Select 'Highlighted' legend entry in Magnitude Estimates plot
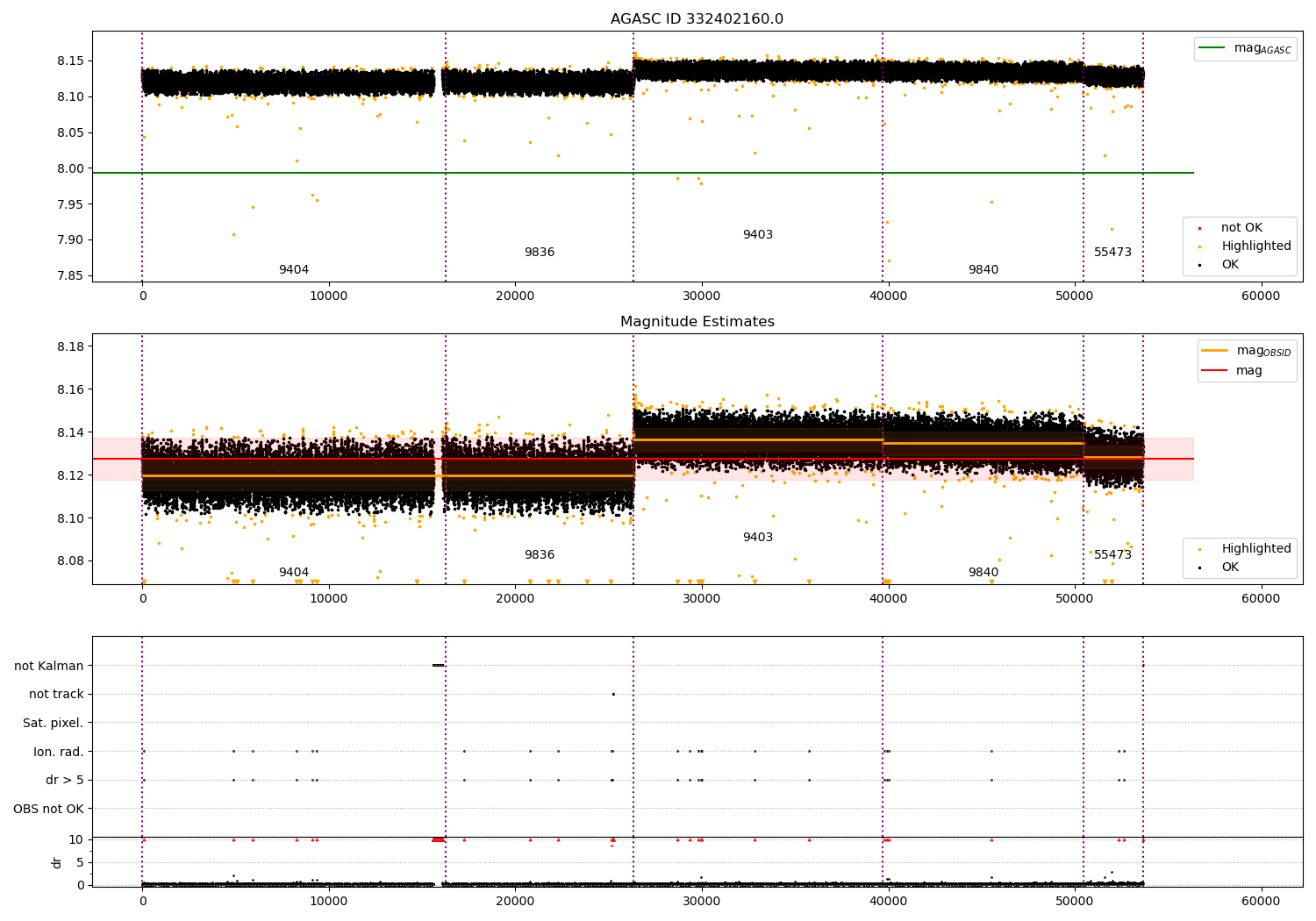This screenshot has width=1316, height=921. (x=1255, y=549)
